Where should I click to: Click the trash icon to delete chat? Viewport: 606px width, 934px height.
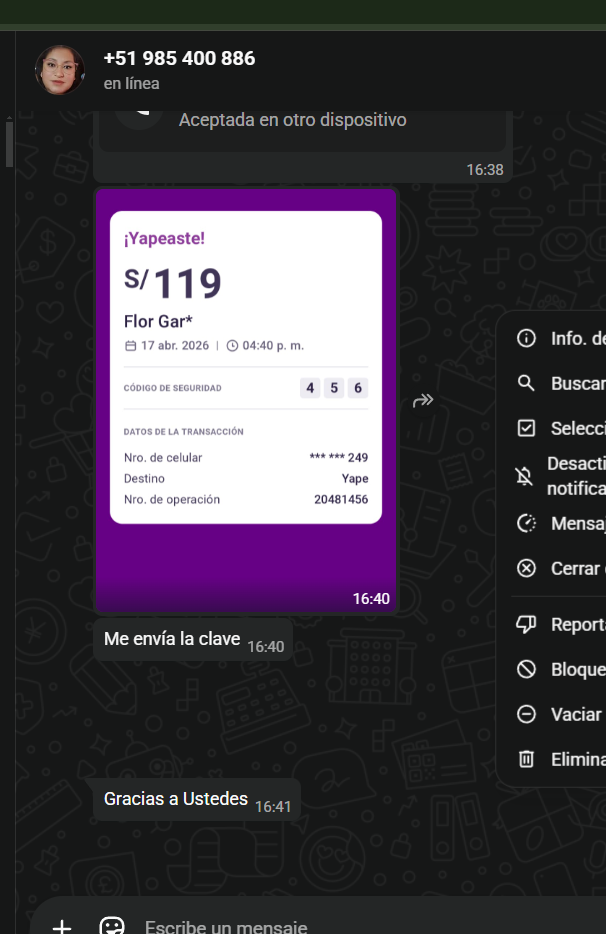(526, 759)
